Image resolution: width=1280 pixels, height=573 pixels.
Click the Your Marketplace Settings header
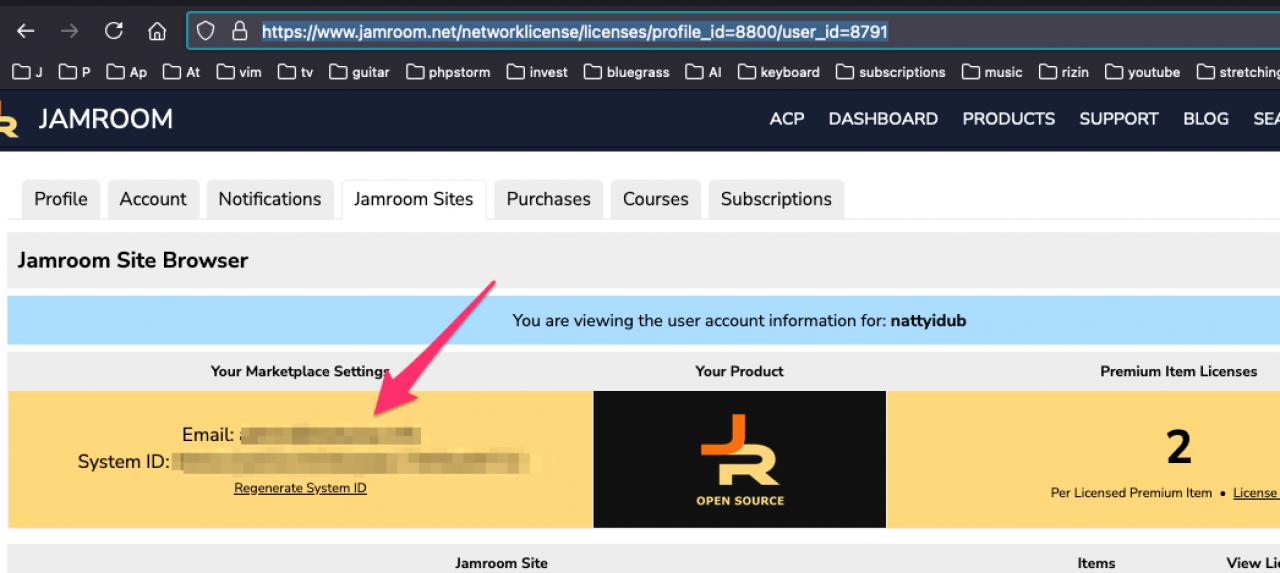coord(300,371)
